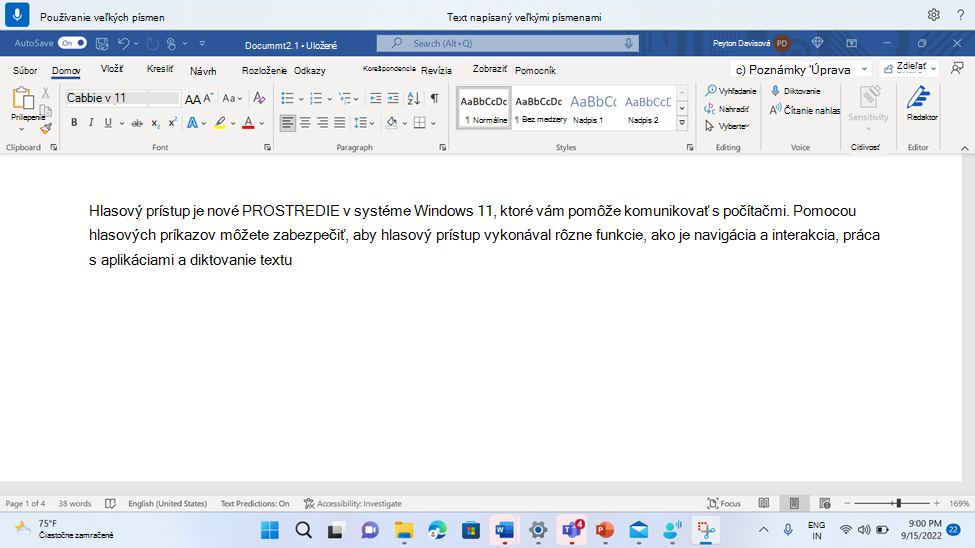Cut selection with scissors icon

click(x=45, y=93)
